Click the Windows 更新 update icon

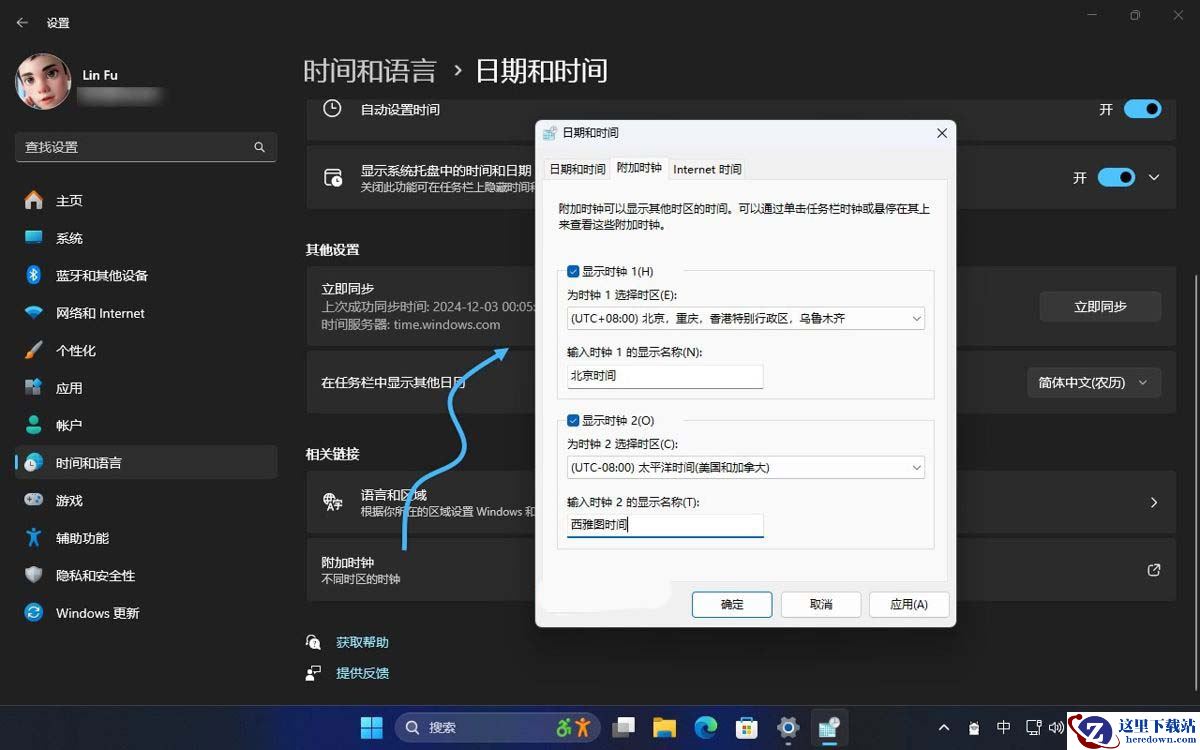34,613
